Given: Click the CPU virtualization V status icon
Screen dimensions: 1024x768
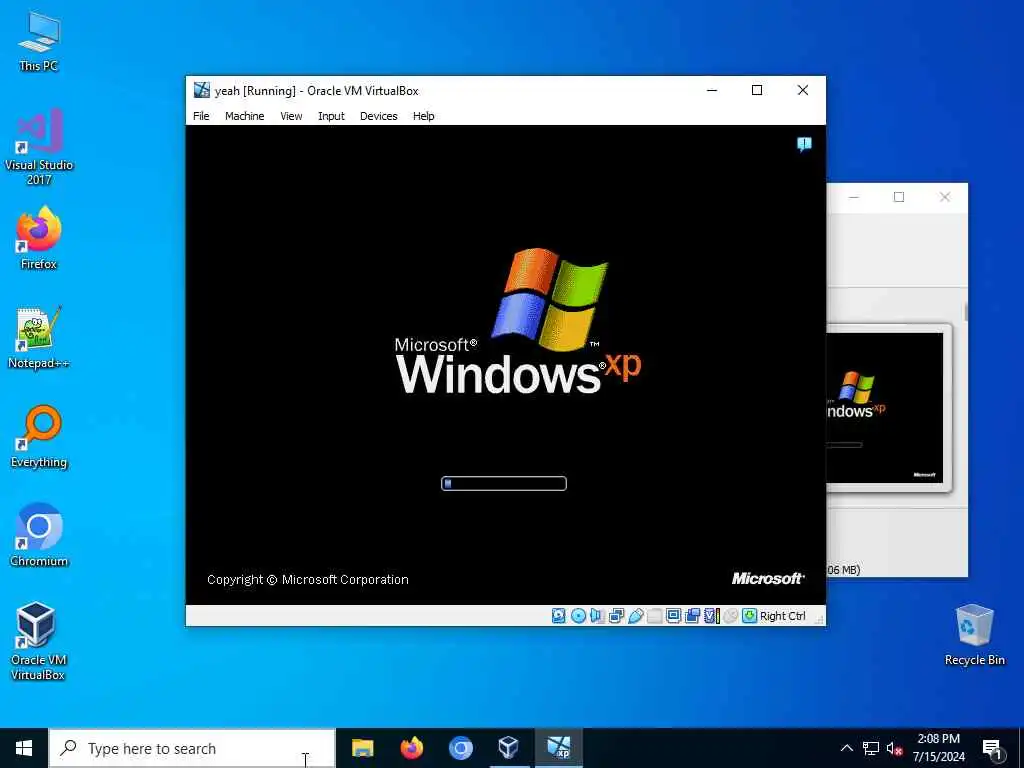Looking at the screenshot, I should pos(712,616).
